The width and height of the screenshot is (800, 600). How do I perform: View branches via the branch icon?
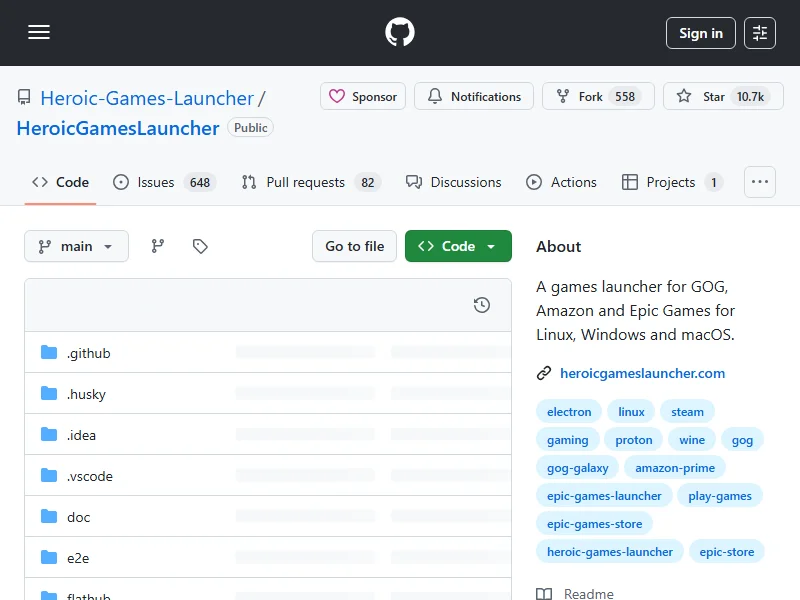(x=158, y=246)
